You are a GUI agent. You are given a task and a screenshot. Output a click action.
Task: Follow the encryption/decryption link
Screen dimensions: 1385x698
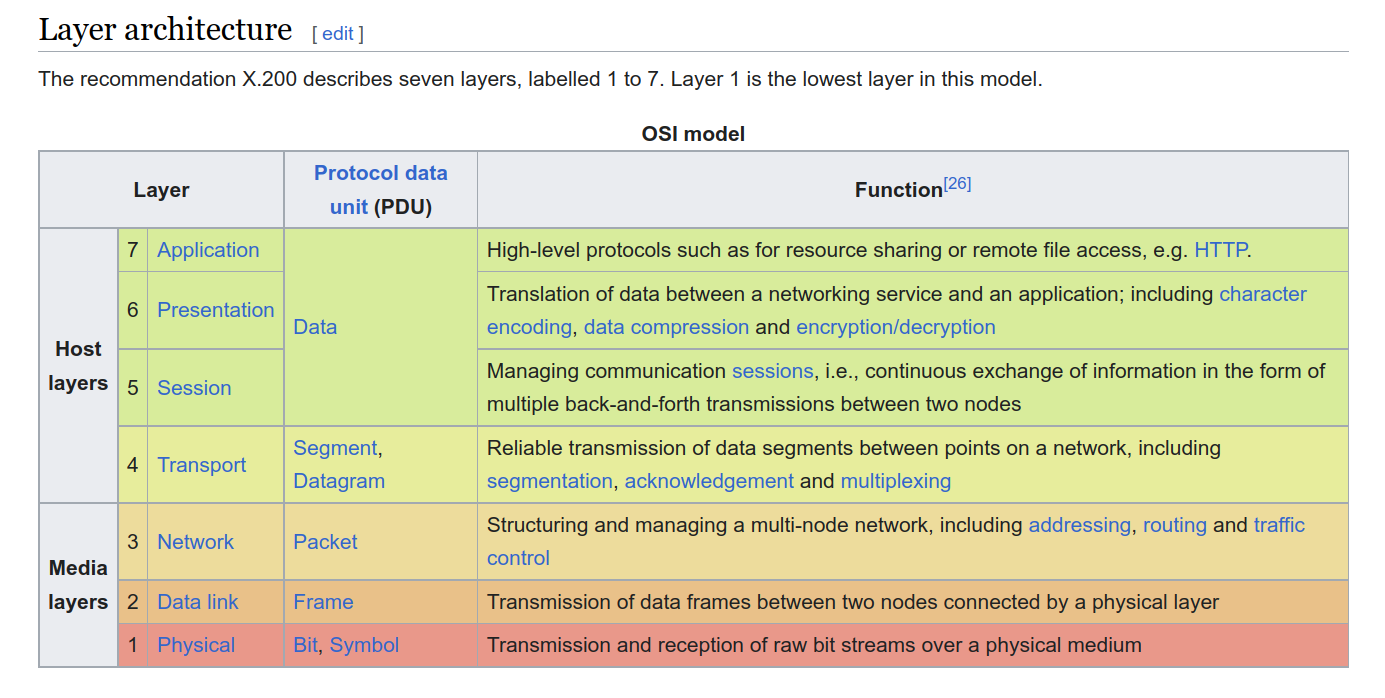coord(896,327)
